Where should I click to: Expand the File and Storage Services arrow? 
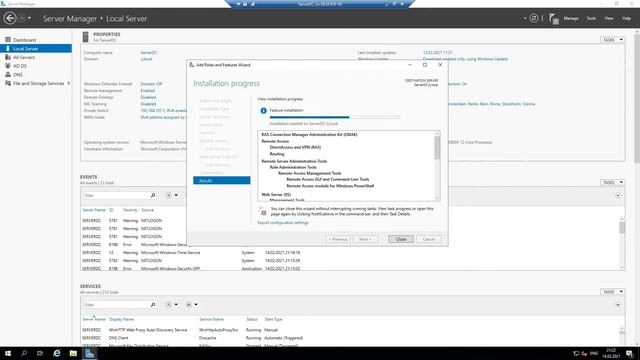click(69, 83)
